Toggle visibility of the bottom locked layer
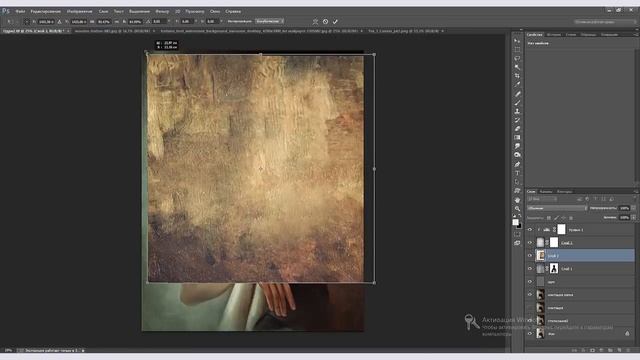The width and height of the screenshot is (640, 360). (x=530, y=333)
